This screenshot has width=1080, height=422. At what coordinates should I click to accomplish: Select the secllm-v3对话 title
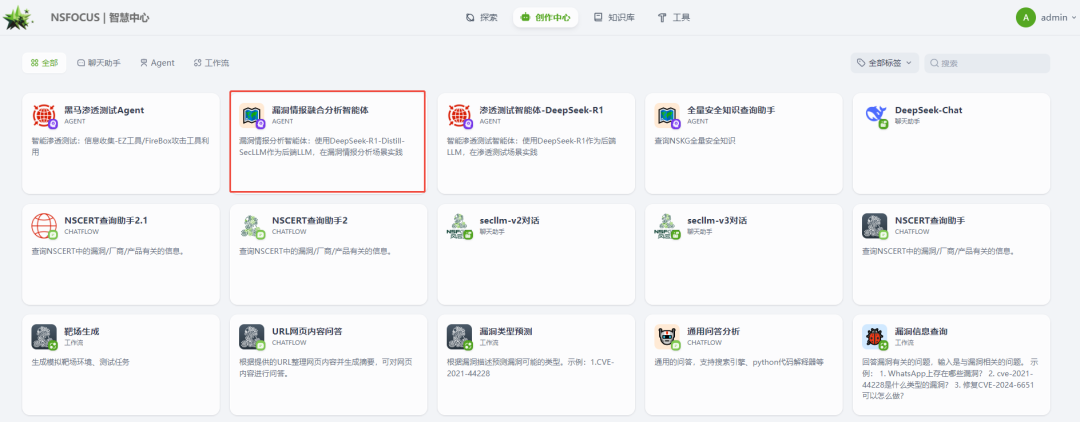point(717,220)
